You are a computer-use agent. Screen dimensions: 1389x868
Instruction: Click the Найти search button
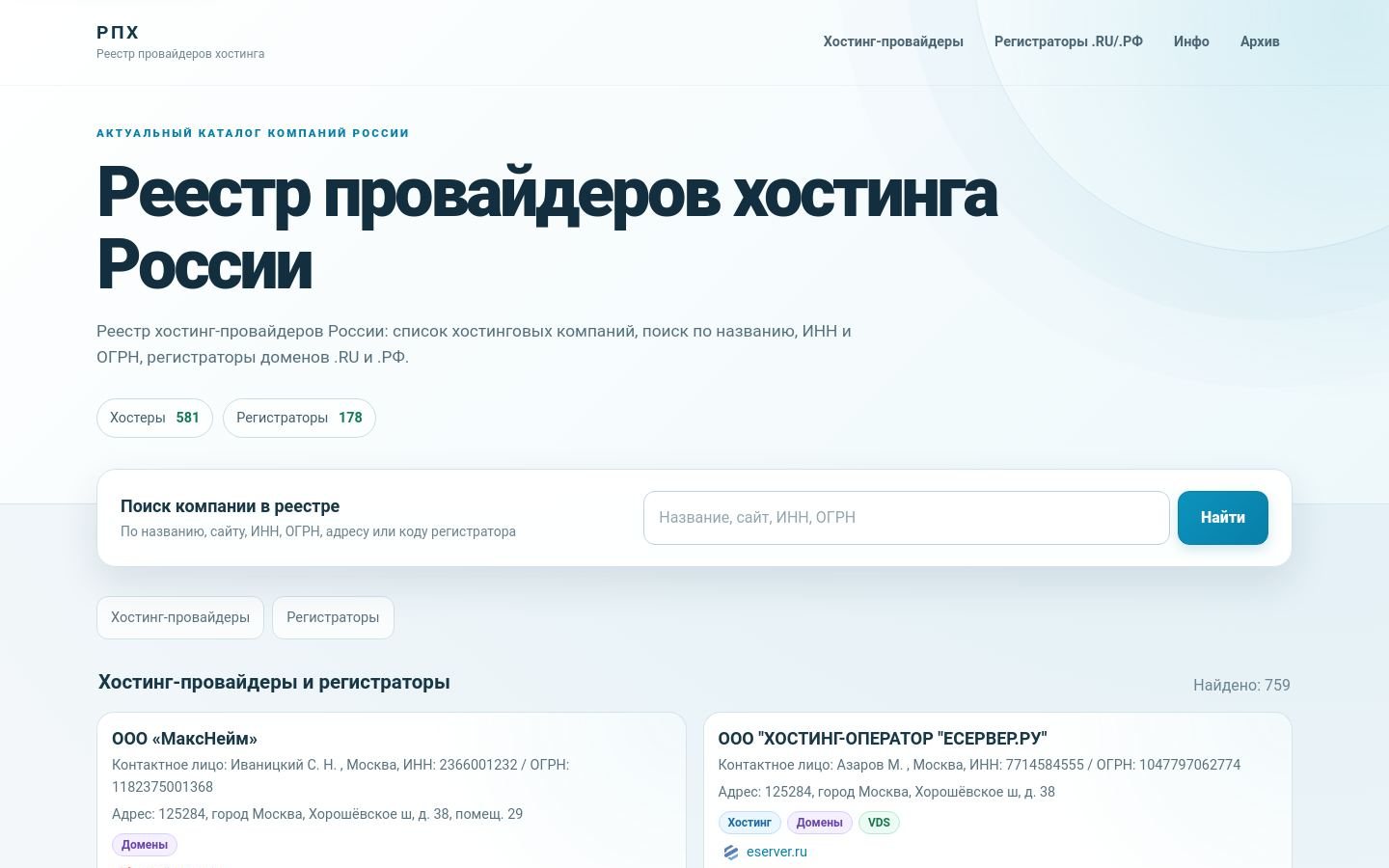click(1223, 518)
